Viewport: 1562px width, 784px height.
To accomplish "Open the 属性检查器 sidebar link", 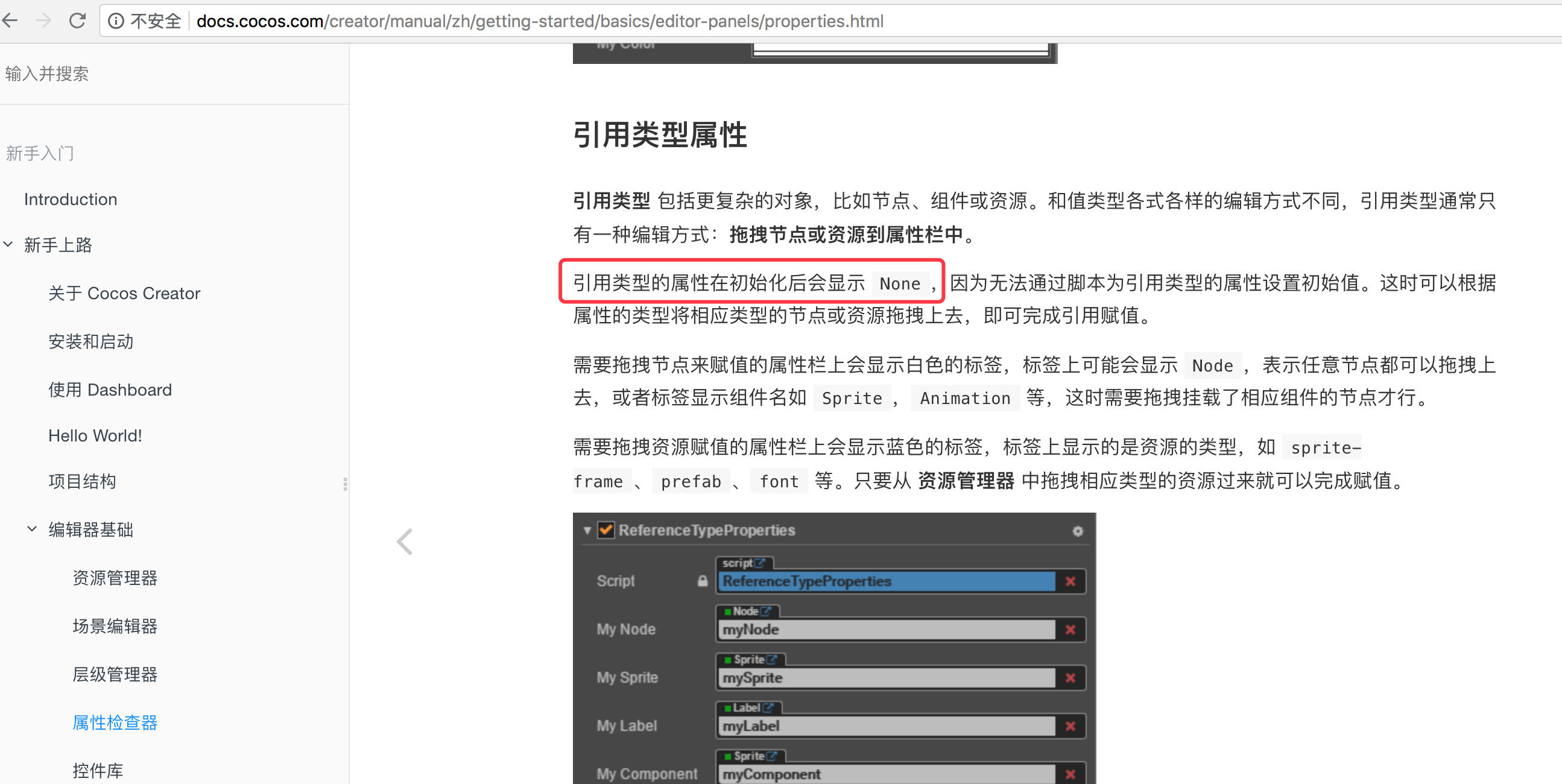I will pos(115,722).
